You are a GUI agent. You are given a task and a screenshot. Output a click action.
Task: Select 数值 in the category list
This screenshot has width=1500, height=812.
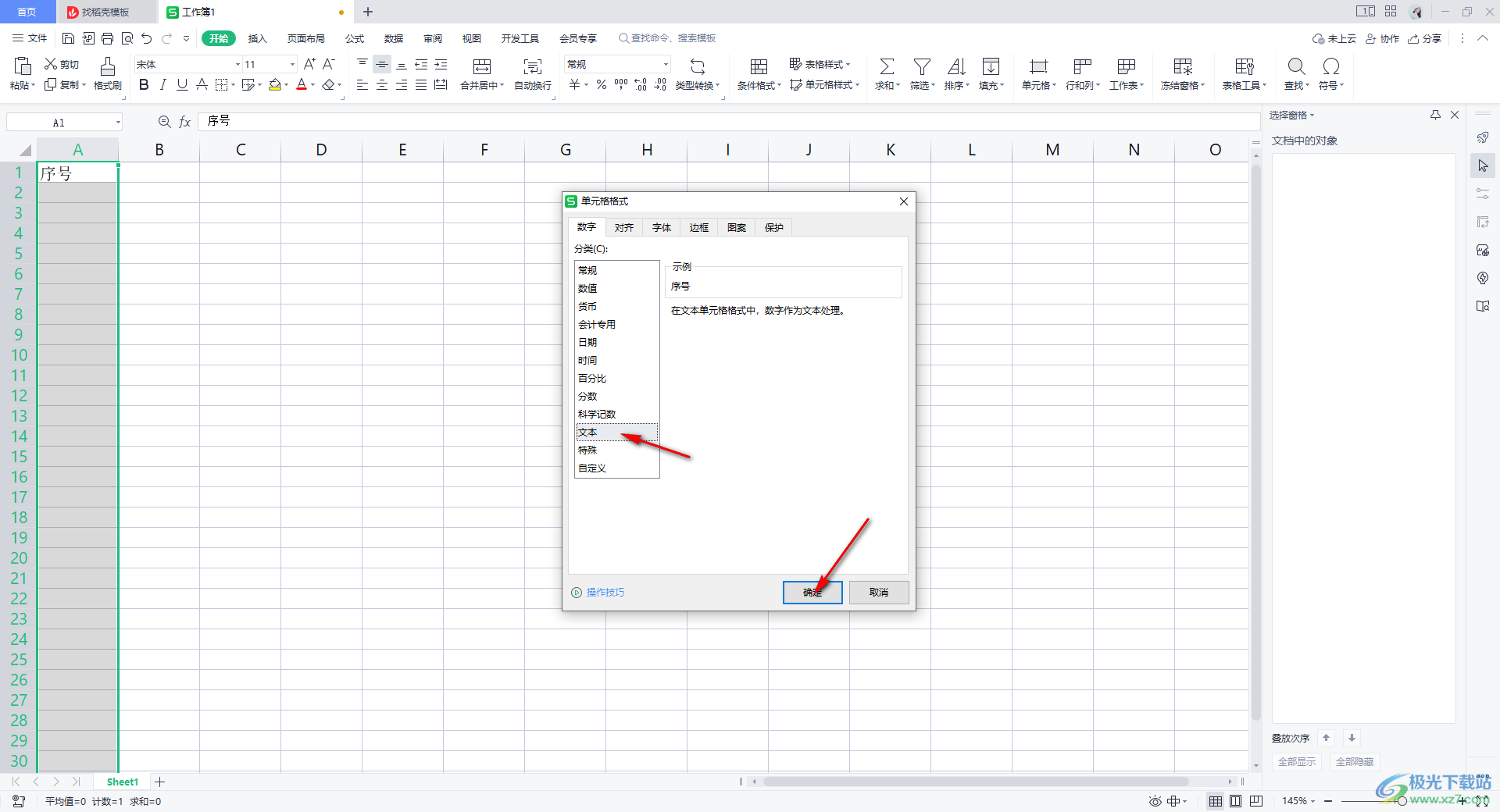pyautogui.click(x=617, y=288)
